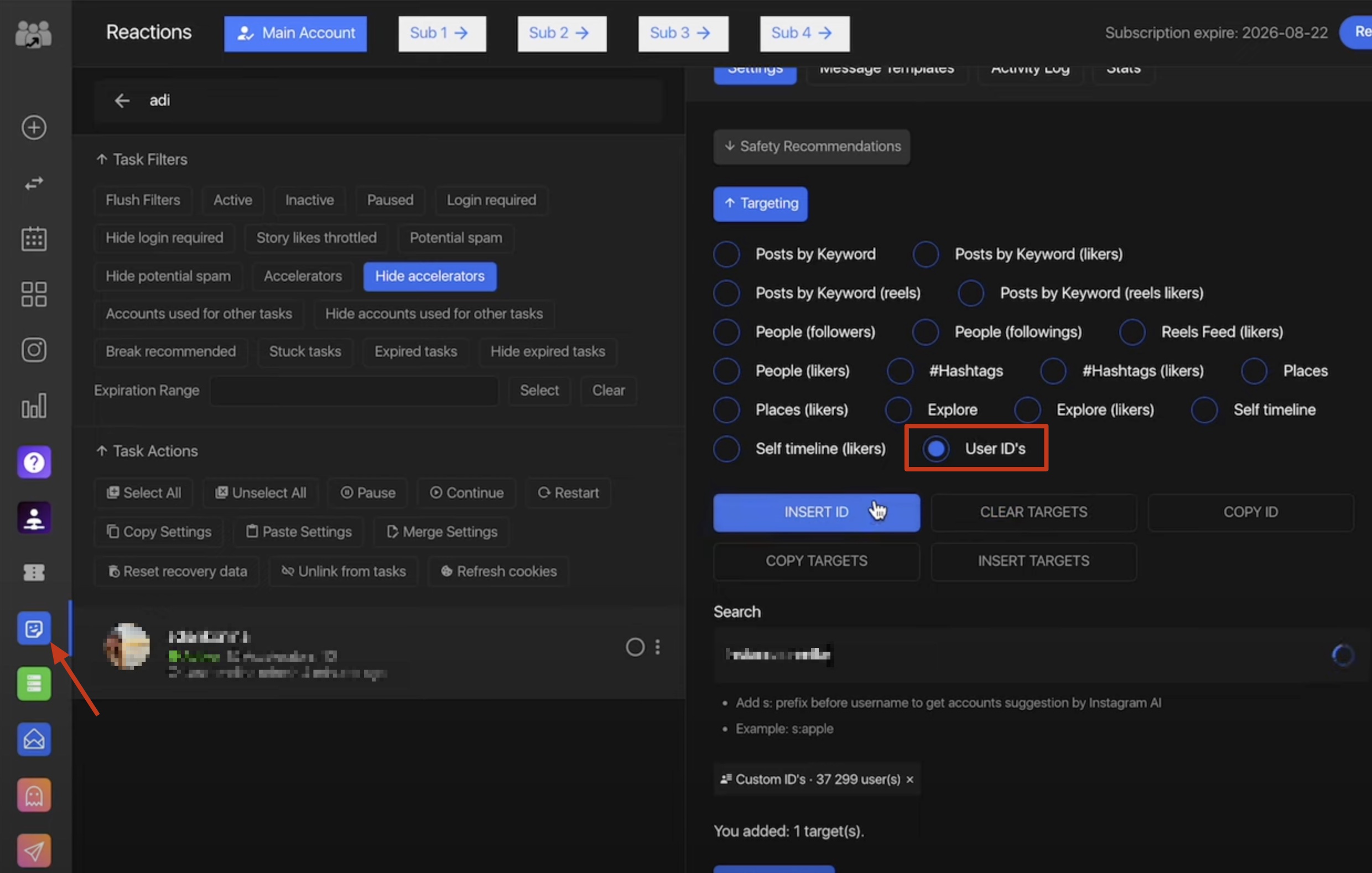Enable Posts by Keyword targeting
The image size is (1372, 873).
tap(726, 254)
